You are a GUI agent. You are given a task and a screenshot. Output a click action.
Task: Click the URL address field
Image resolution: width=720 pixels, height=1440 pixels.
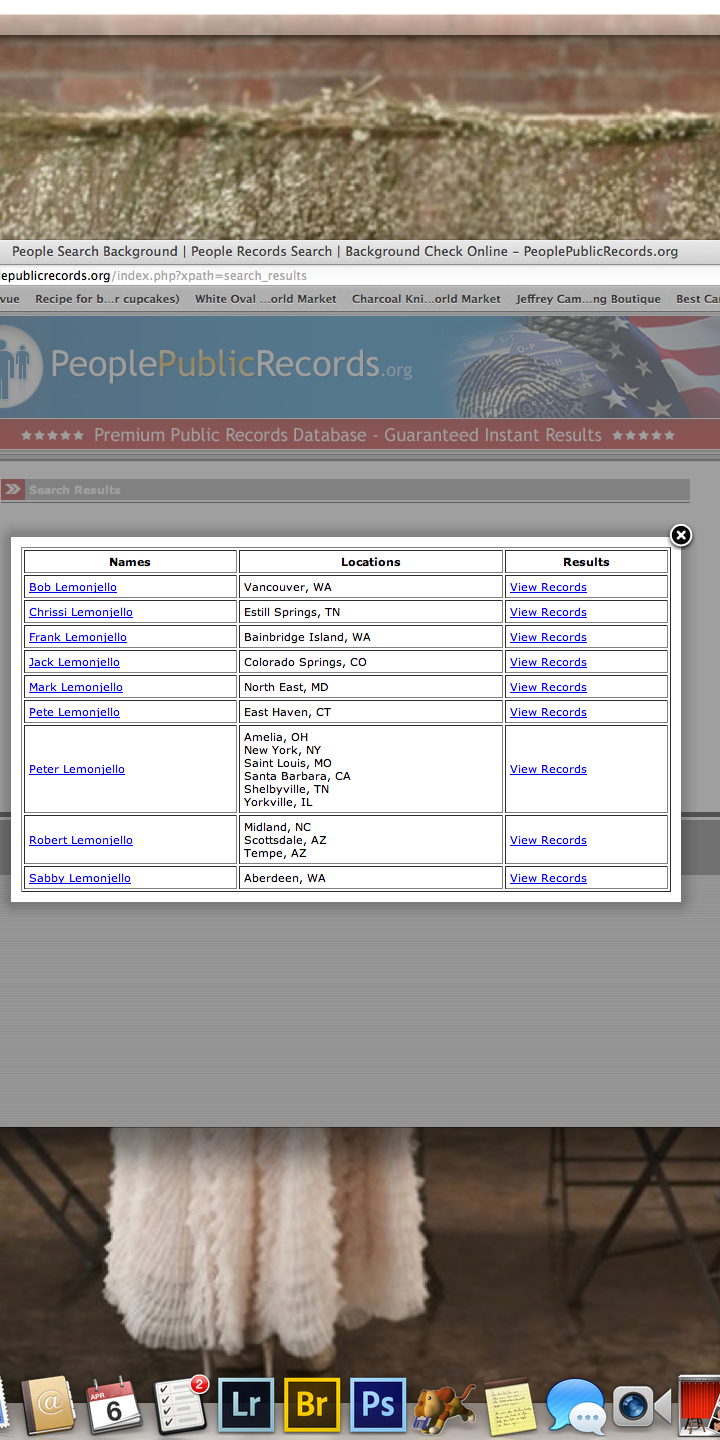click(x=360, y=276)
